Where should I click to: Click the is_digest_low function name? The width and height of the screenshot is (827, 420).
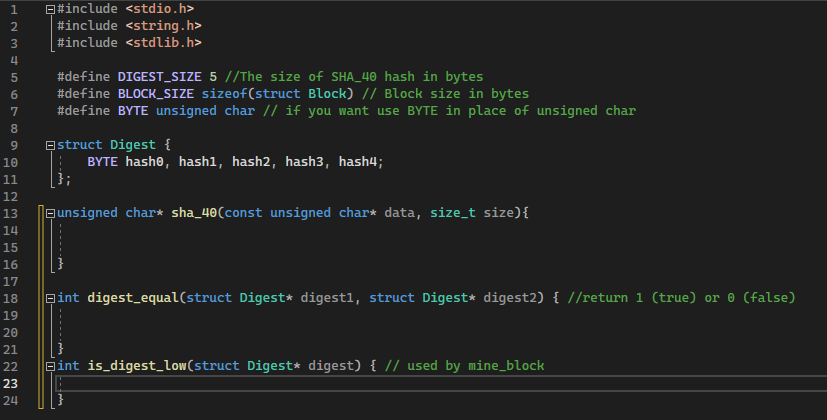click(x=137, y=366)
